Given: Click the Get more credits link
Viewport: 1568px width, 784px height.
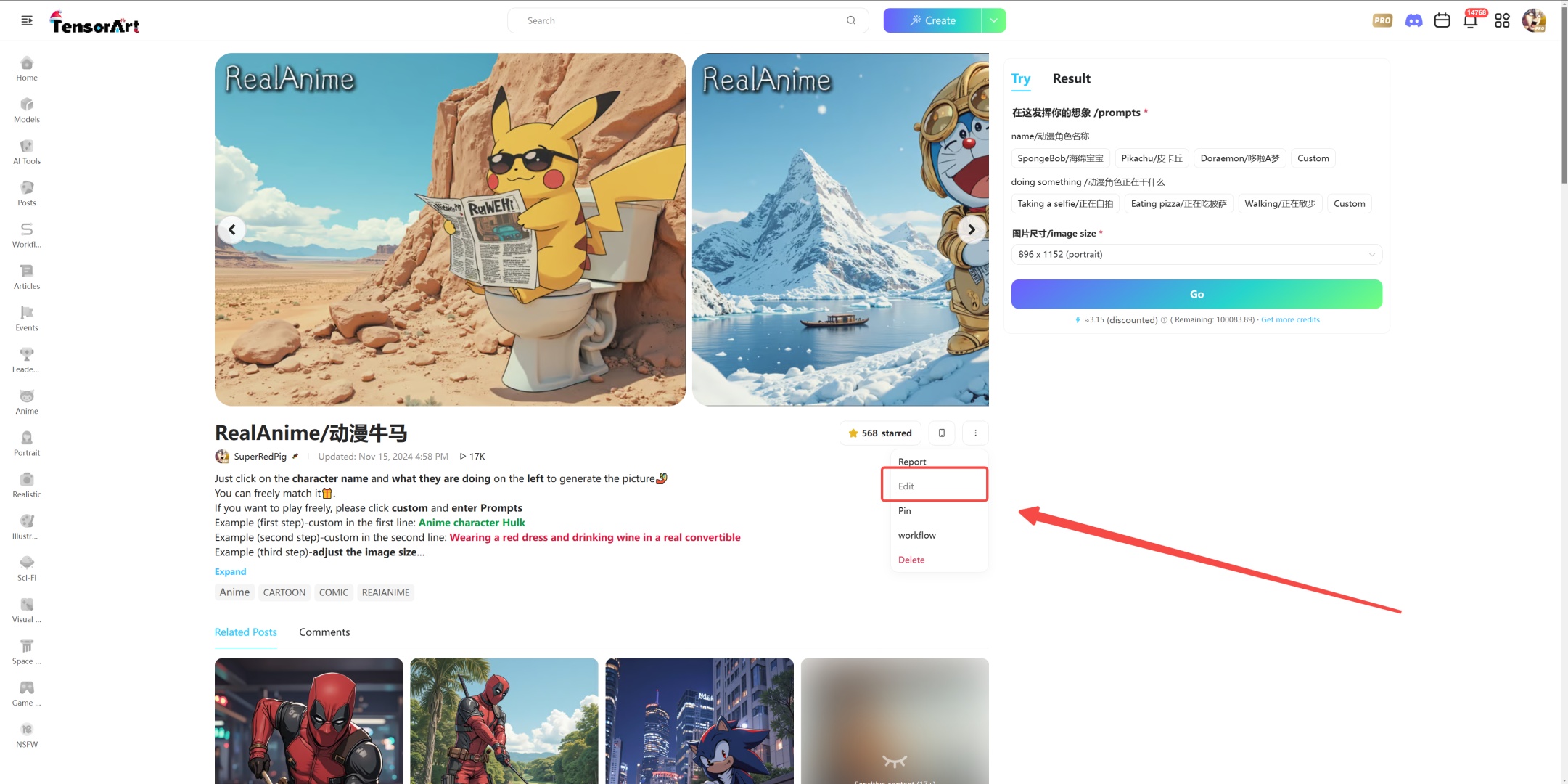Looking at the screenshot, I should point(1289,319).
